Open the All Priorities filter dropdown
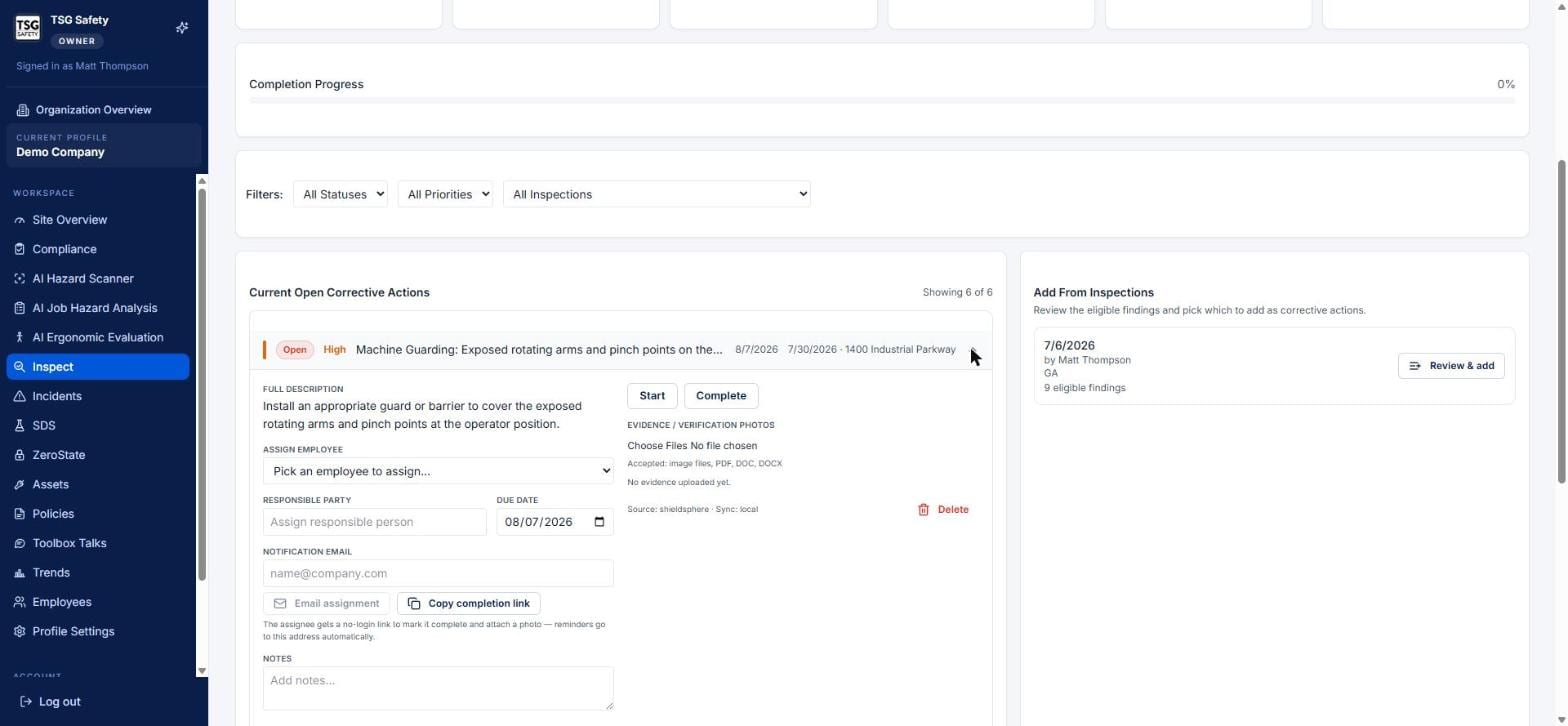1568x726 pixels. 445,195
